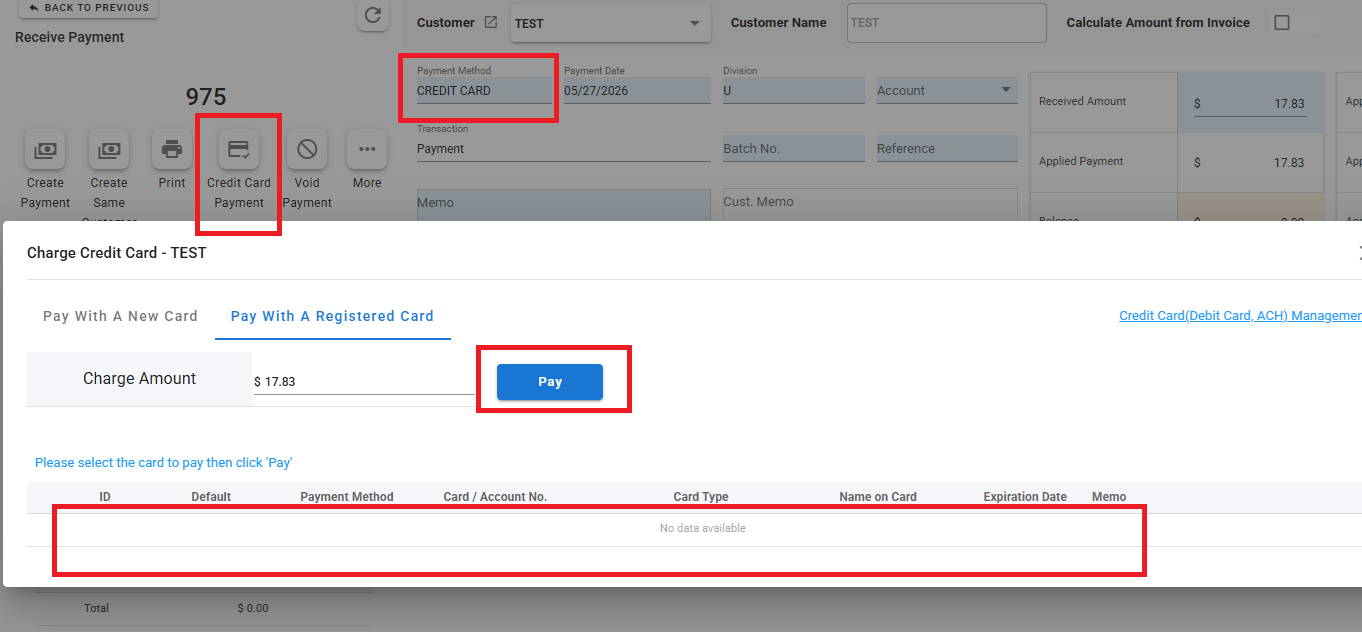Click the Division field

tap(794, 90)
